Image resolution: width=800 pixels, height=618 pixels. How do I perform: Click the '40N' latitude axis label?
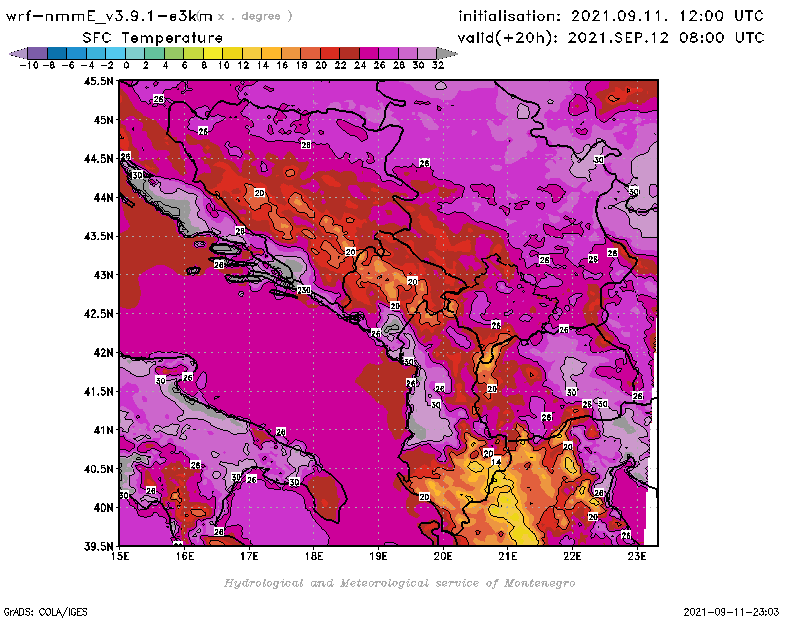tap(103, 507)
